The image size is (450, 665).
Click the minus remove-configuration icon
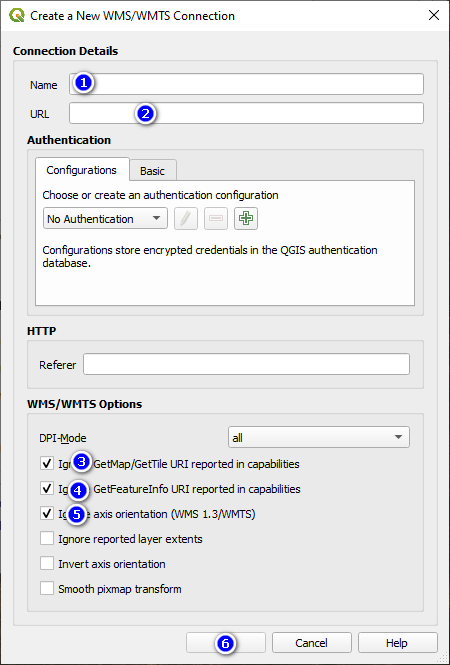[x=216, y=218]
